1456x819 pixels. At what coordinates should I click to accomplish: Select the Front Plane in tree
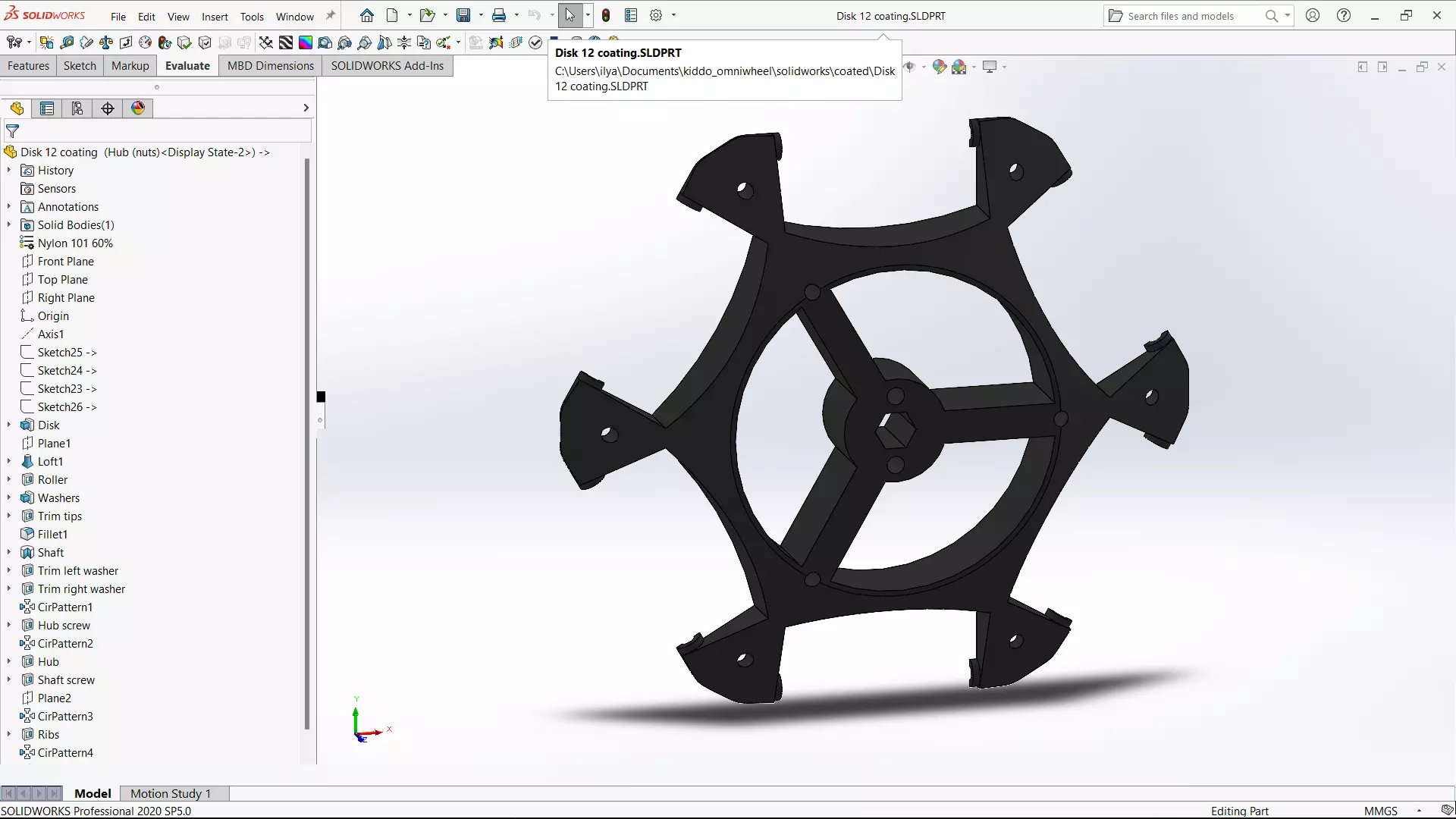[x=66, y=261]
